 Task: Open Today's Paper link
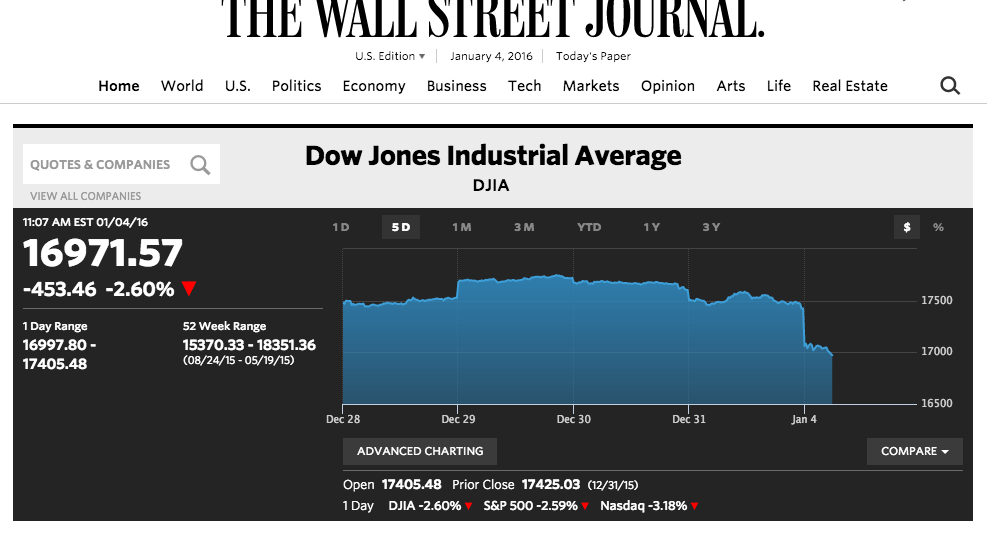click(593, 56)
